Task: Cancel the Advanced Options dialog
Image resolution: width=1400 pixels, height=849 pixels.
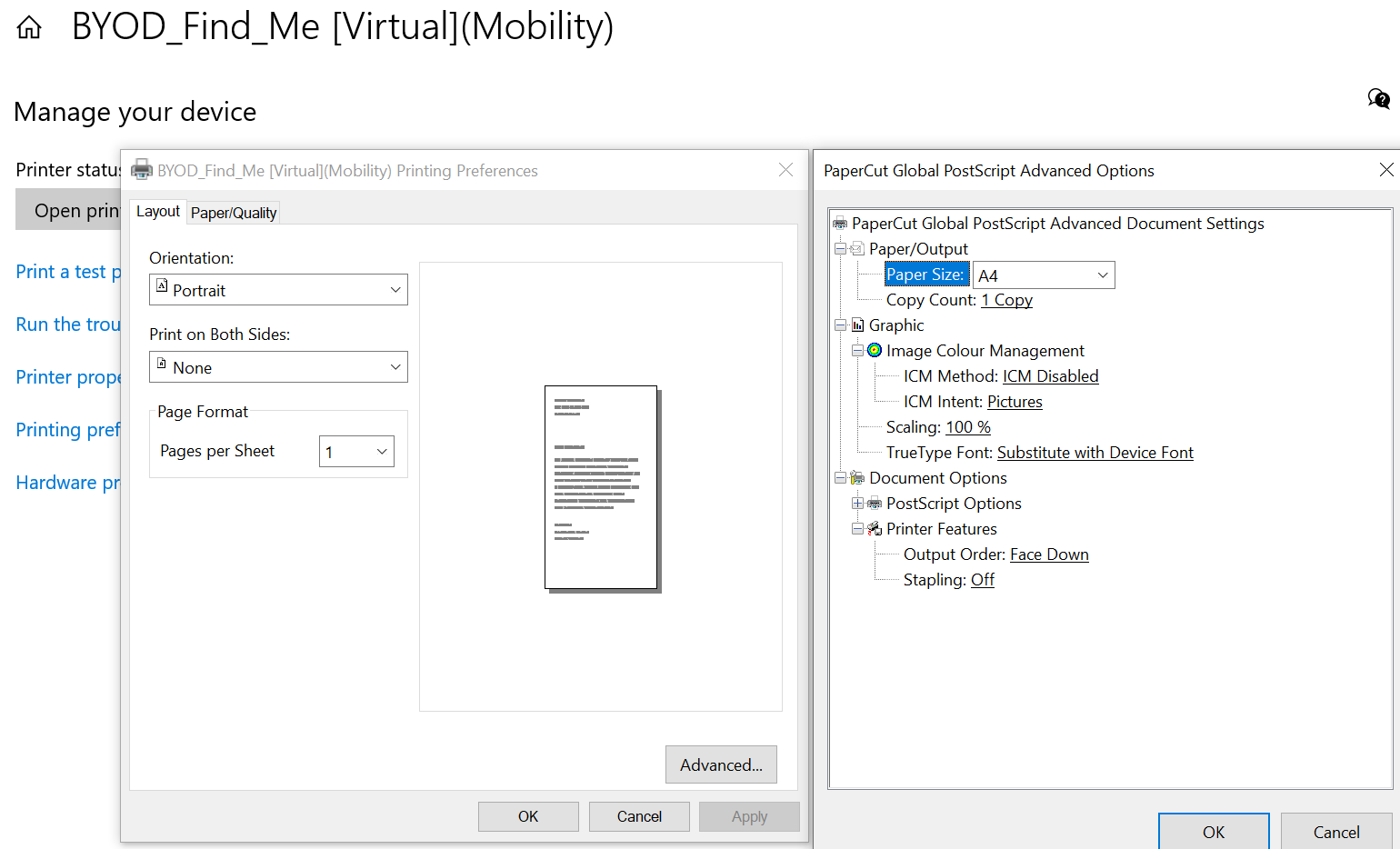Action: 1336,832
